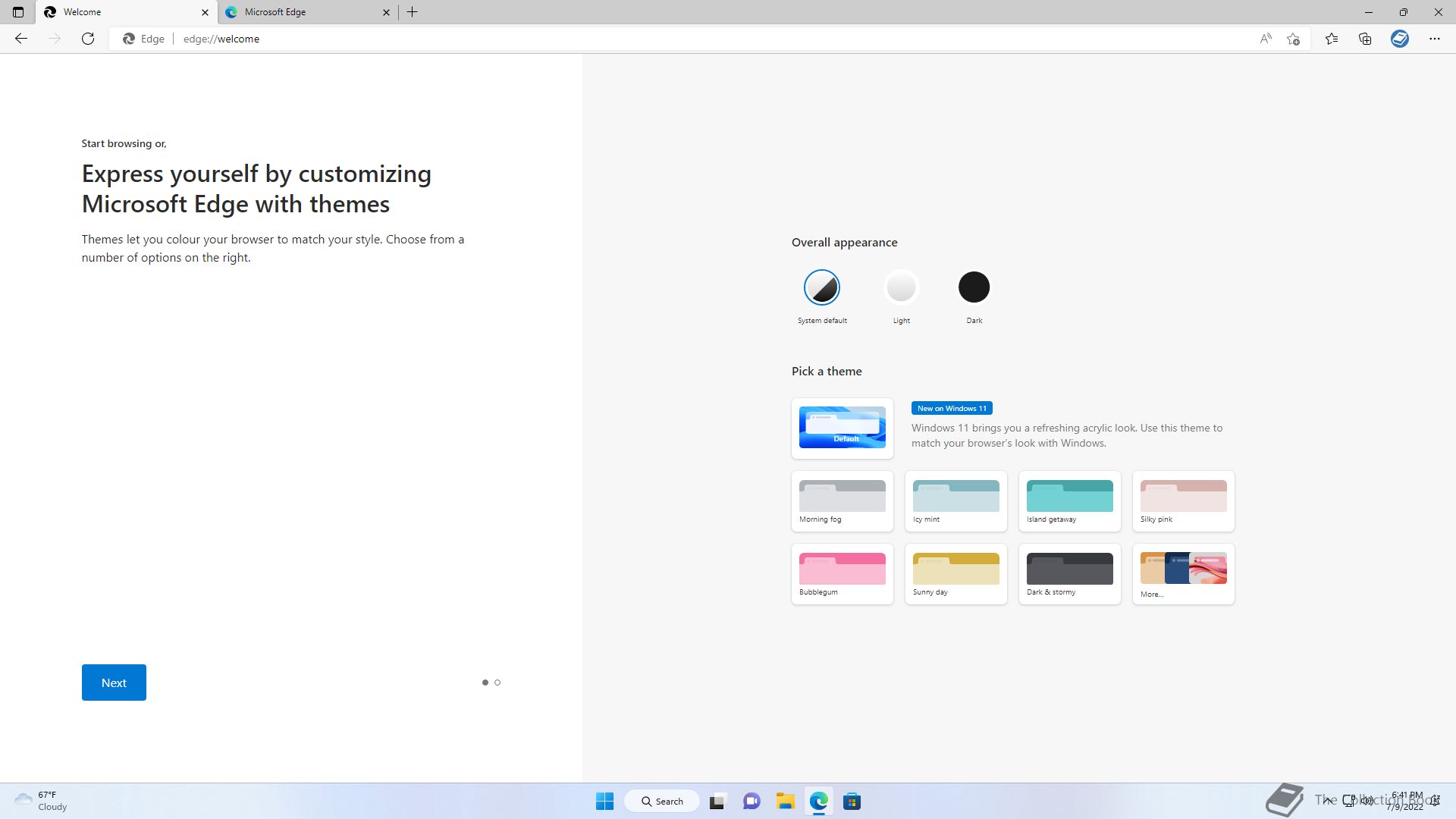The height and width of the screenshot is (819, 1456).
Task: Choose System default appearance
Action: coord(822,287)
